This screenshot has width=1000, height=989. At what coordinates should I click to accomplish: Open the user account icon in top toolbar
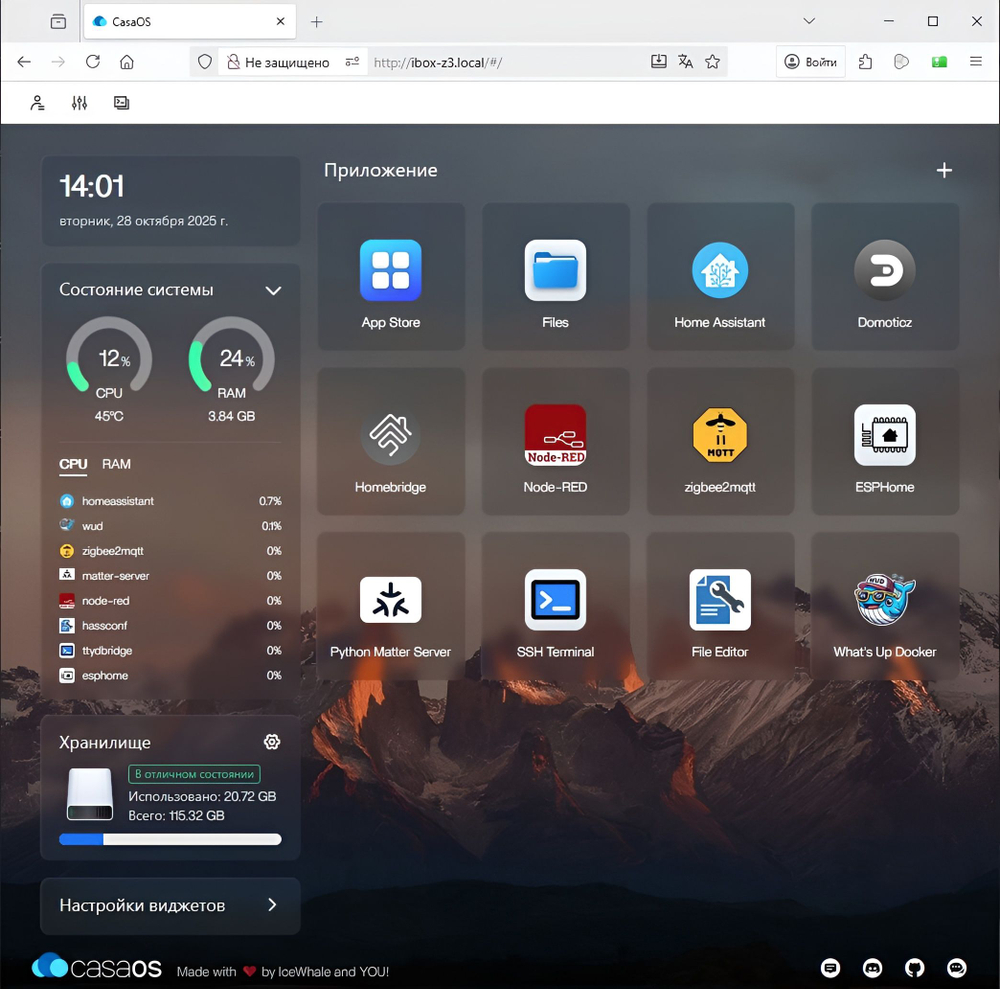click(x=37, y=102)
